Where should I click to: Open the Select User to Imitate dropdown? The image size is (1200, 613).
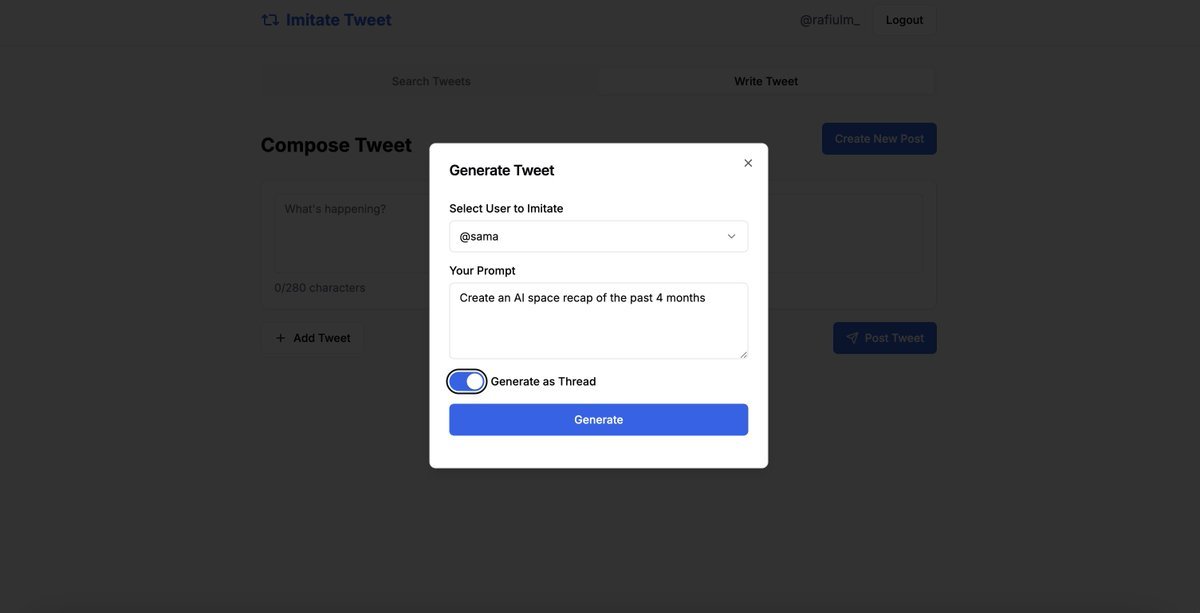click(x=598, y=237)
